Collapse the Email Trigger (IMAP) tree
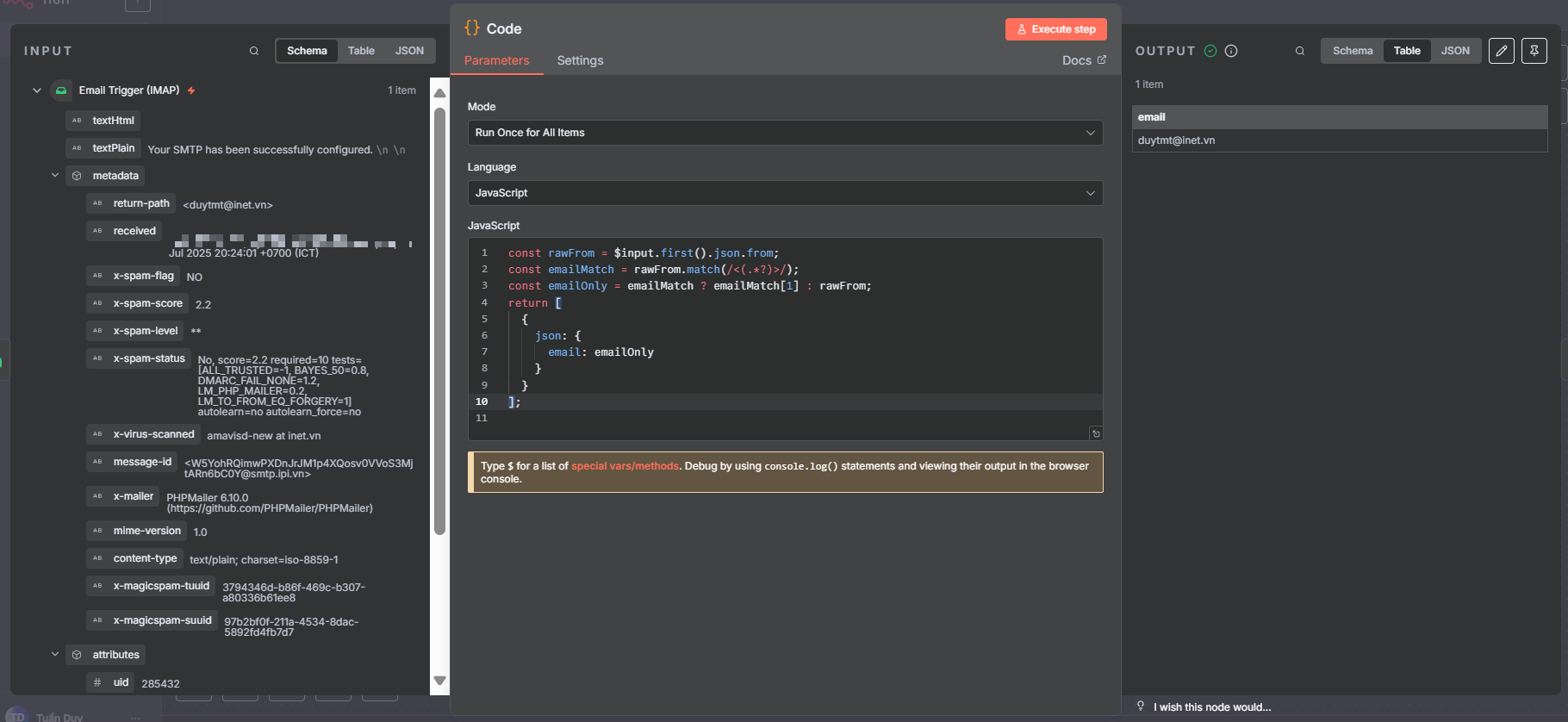The height and width of the screenshot is (722, 1568). [37, 90]
